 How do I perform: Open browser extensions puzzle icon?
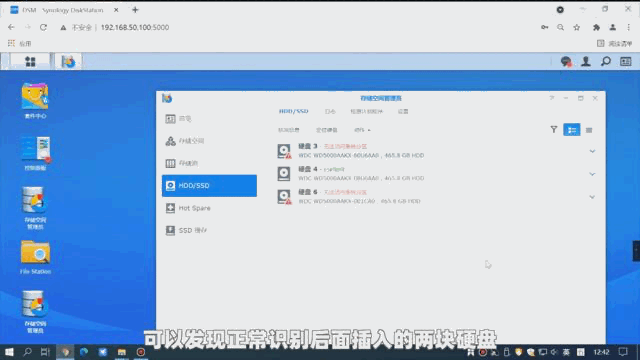tap(596, 27)
